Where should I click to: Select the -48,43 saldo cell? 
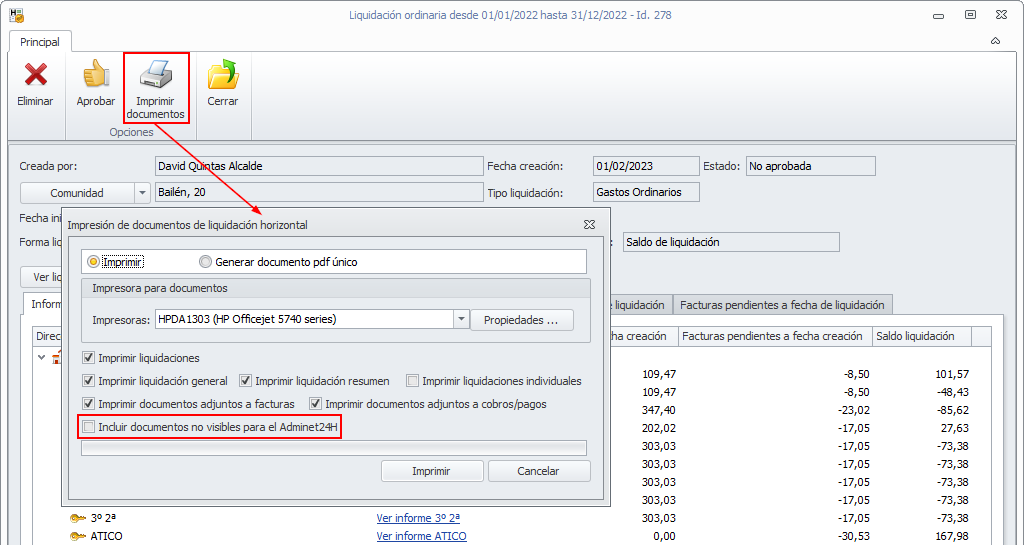955,392
